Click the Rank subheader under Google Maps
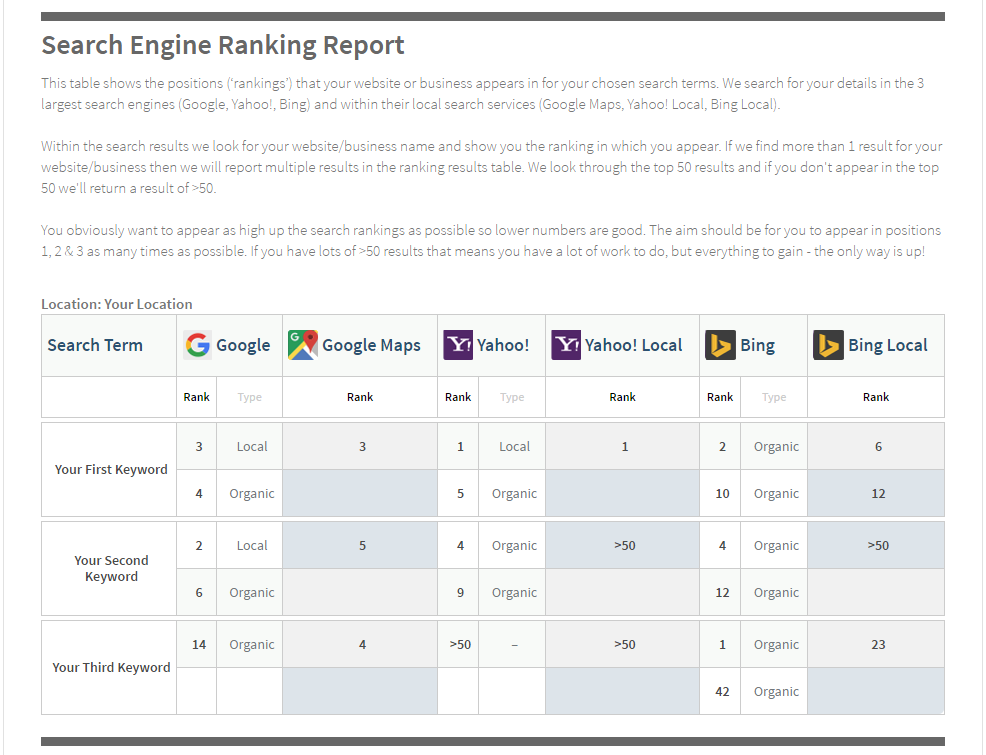 tap(360, 397)
